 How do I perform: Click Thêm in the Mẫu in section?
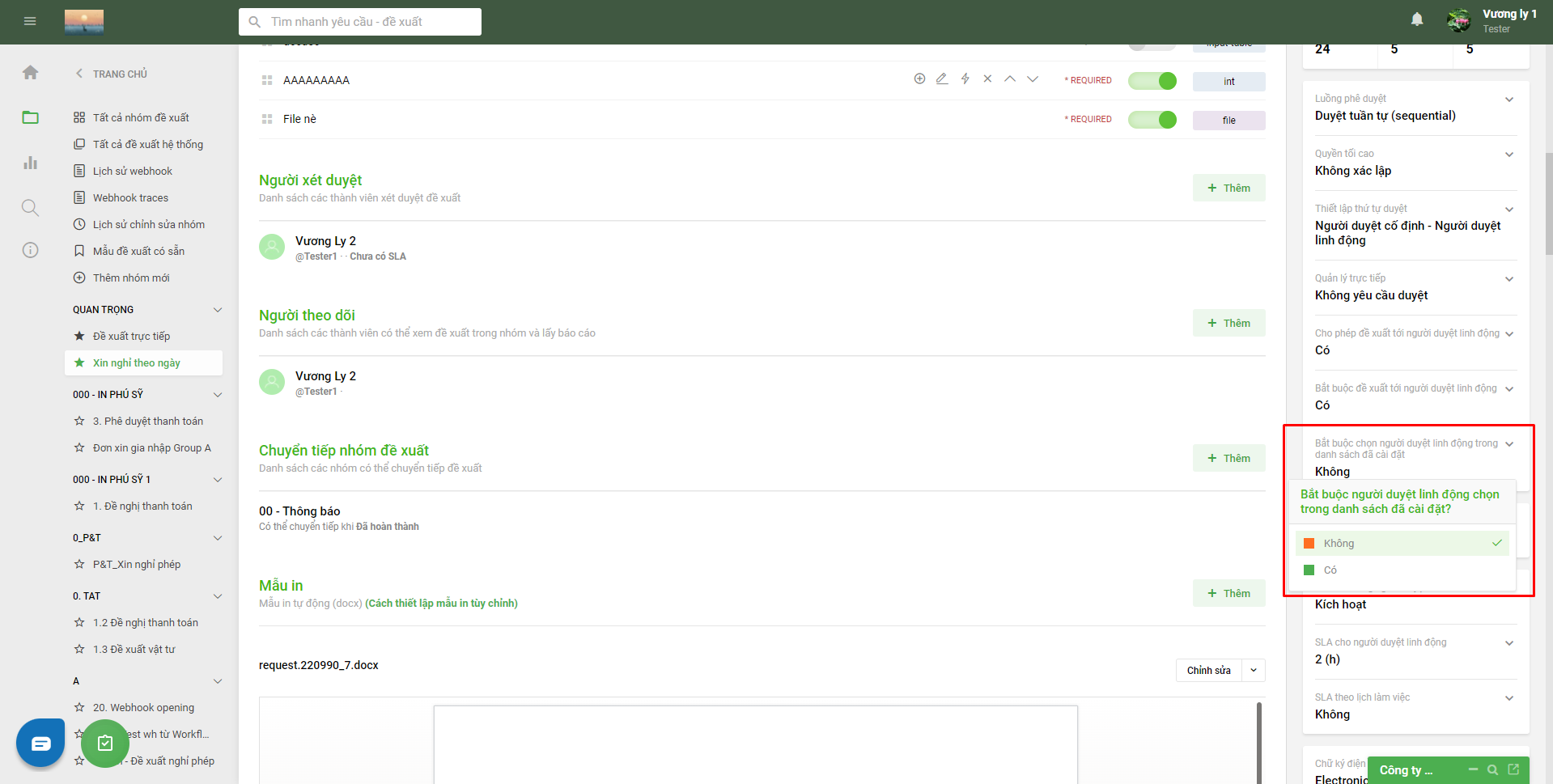click(x=1228, y=593)
